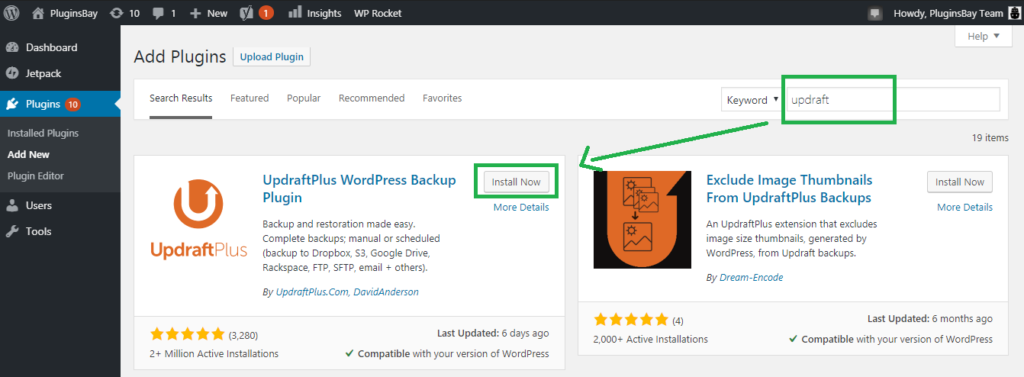This screenshot has height=377, width=1024.
Task: Open the Dream-Encode author link
Action: (x=751, y=277)
